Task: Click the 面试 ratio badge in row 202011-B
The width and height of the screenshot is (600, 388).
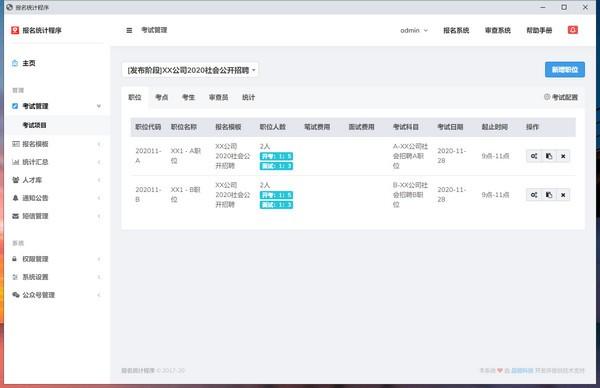Action: [x=276, y=205]
